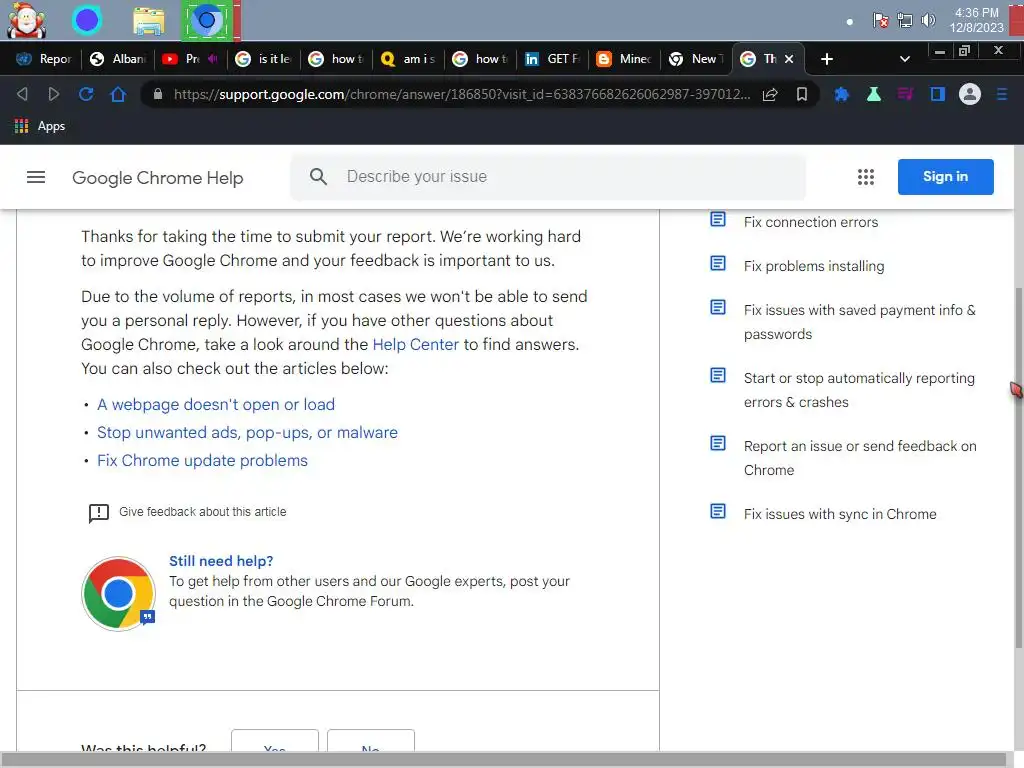1024x768 pixels.
Task: Open the purple circle taskbar app
Action: 87,20
